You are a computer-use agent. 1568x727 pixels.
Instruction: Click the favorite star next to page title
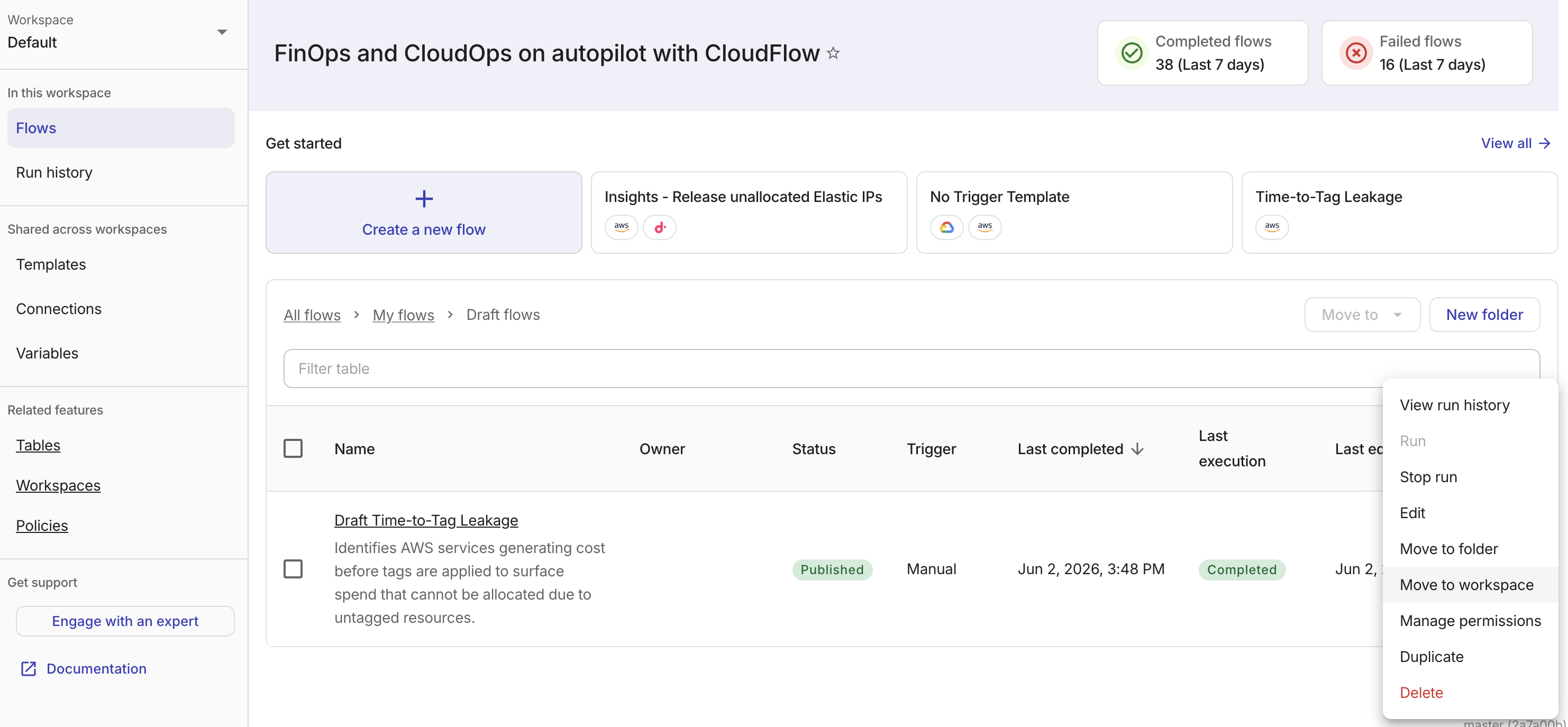coord(833,53)
